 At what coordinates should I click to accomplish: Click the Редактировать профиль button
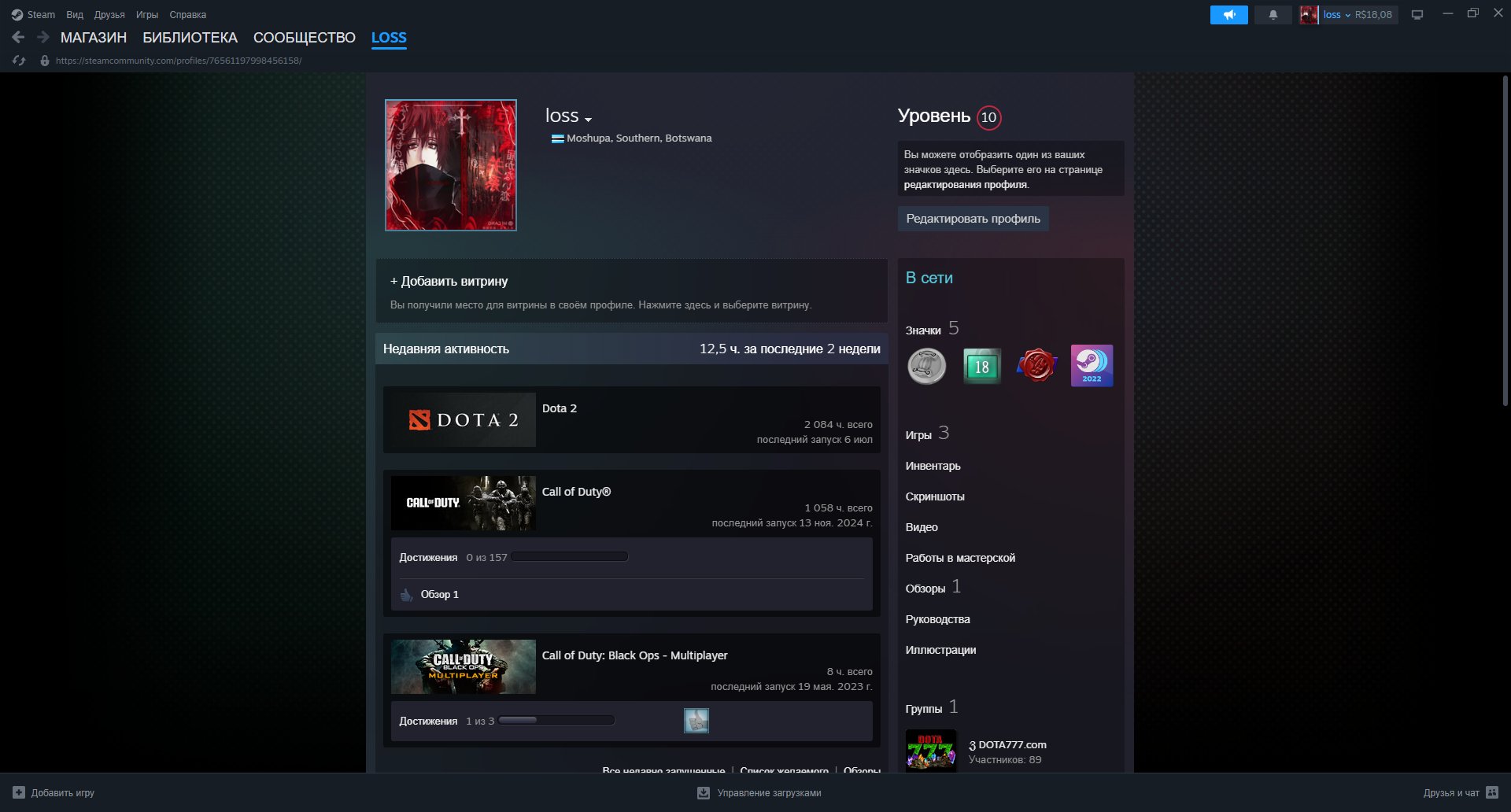[x=973, y=219]
